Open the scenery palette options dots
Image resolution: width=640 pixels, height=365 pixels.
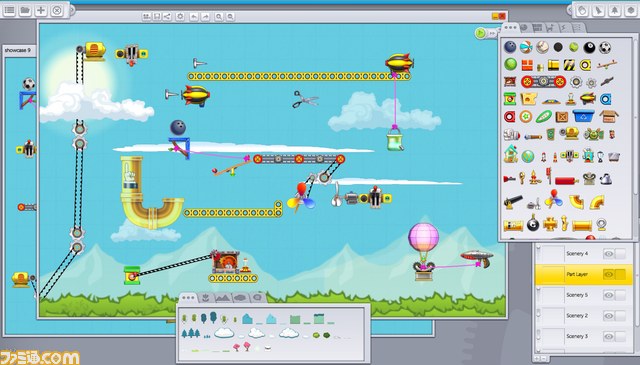pos(188,298)
